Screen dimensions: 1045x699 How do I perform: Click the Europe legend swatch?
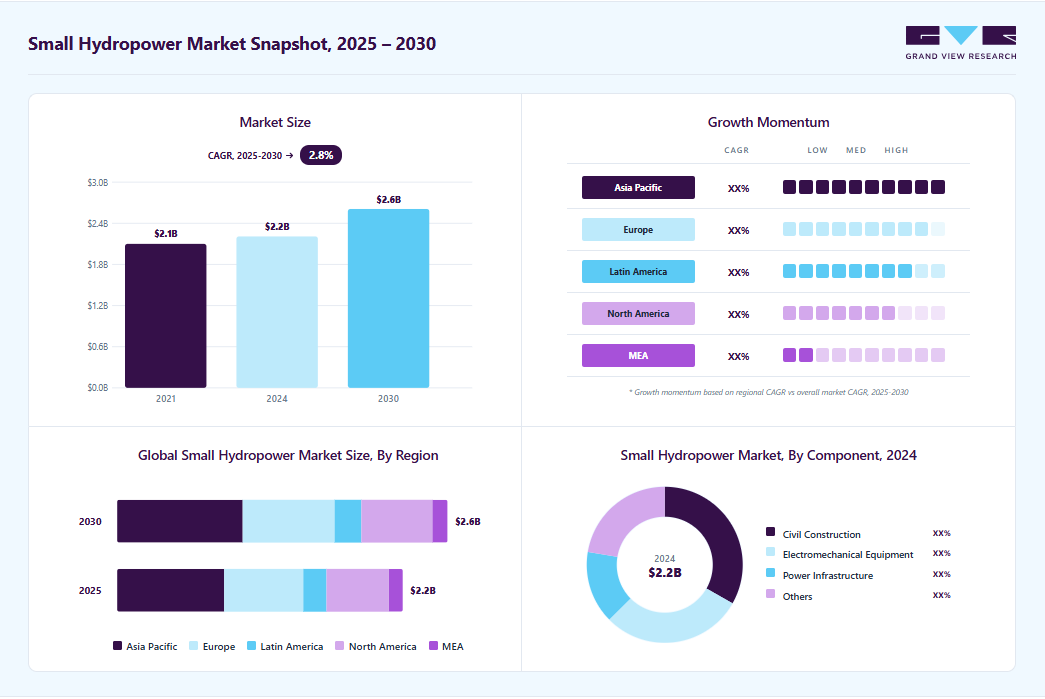(194, 646)
